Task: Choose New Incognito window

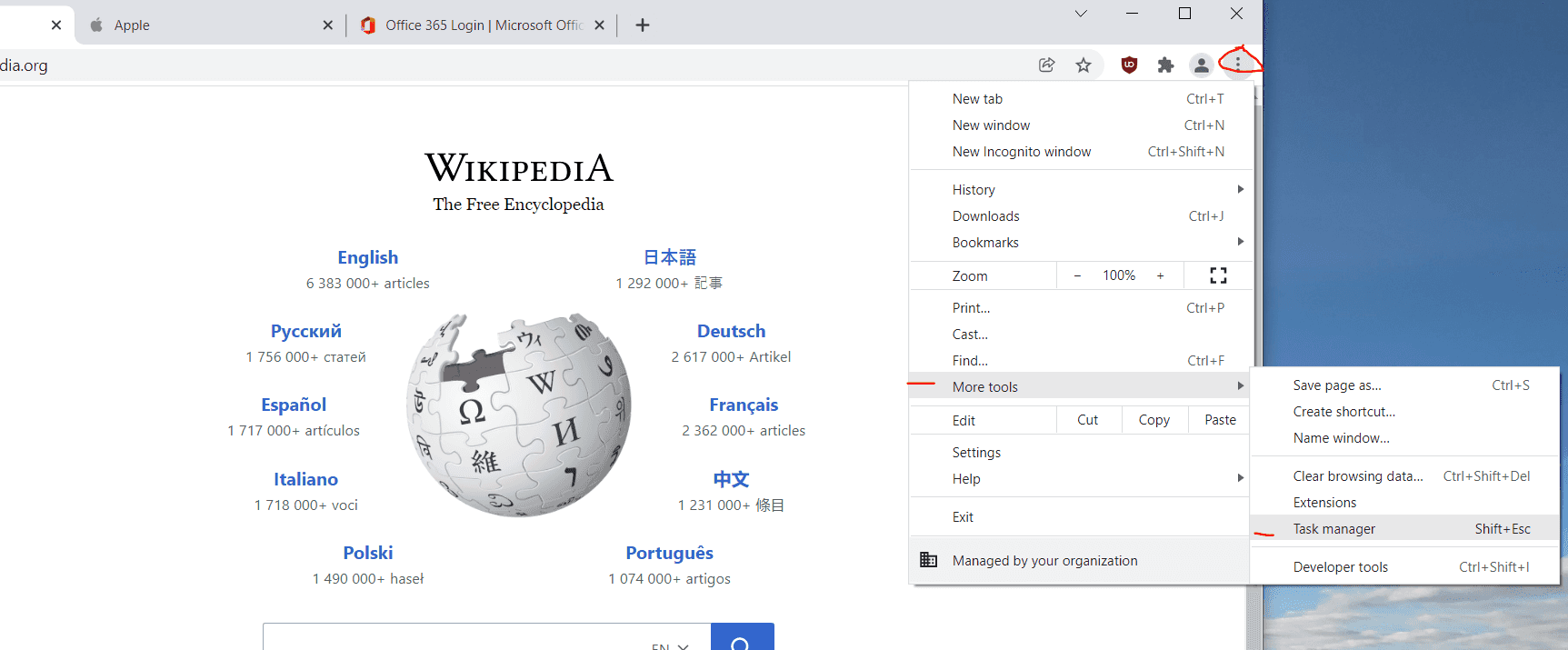Action: coord(1022,152)
